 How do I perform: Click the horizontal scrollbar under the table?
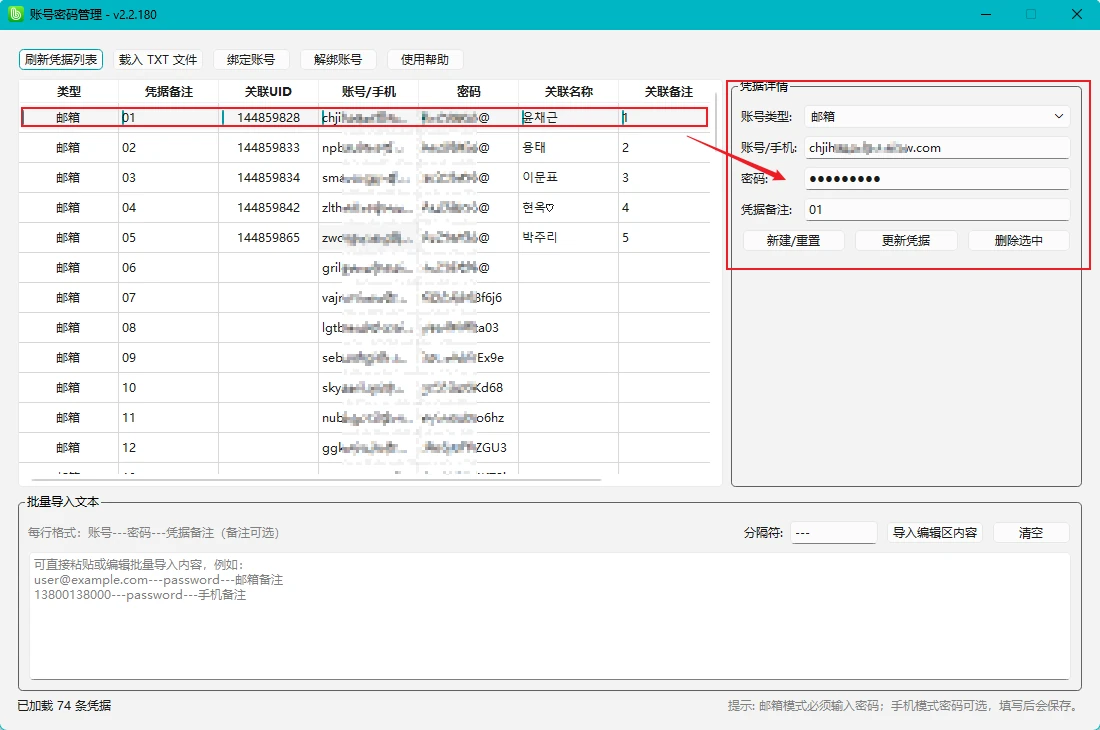tap(316, 480)
